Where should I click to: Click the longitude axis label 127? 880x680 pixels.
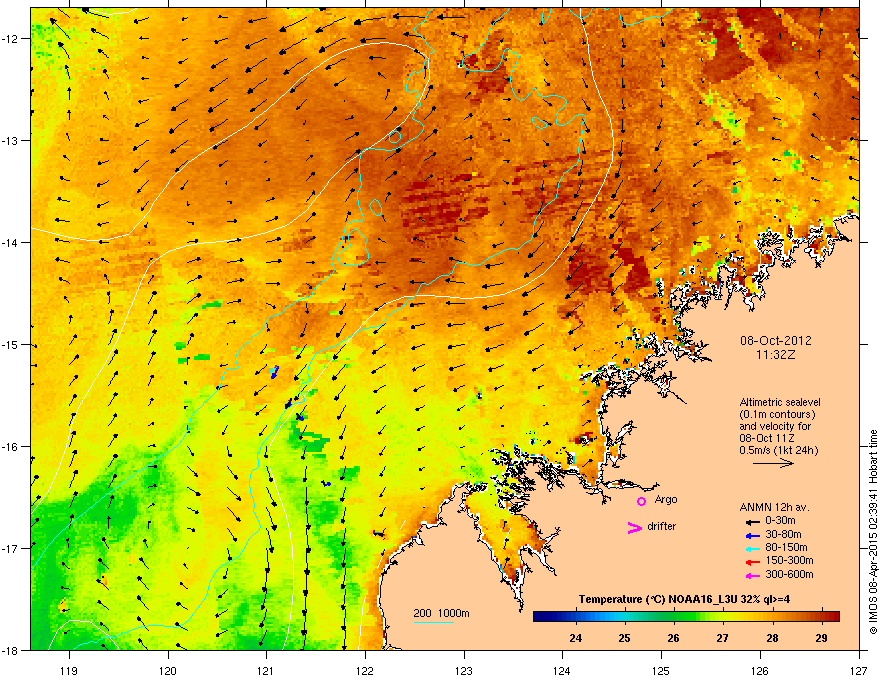(859, 670)
